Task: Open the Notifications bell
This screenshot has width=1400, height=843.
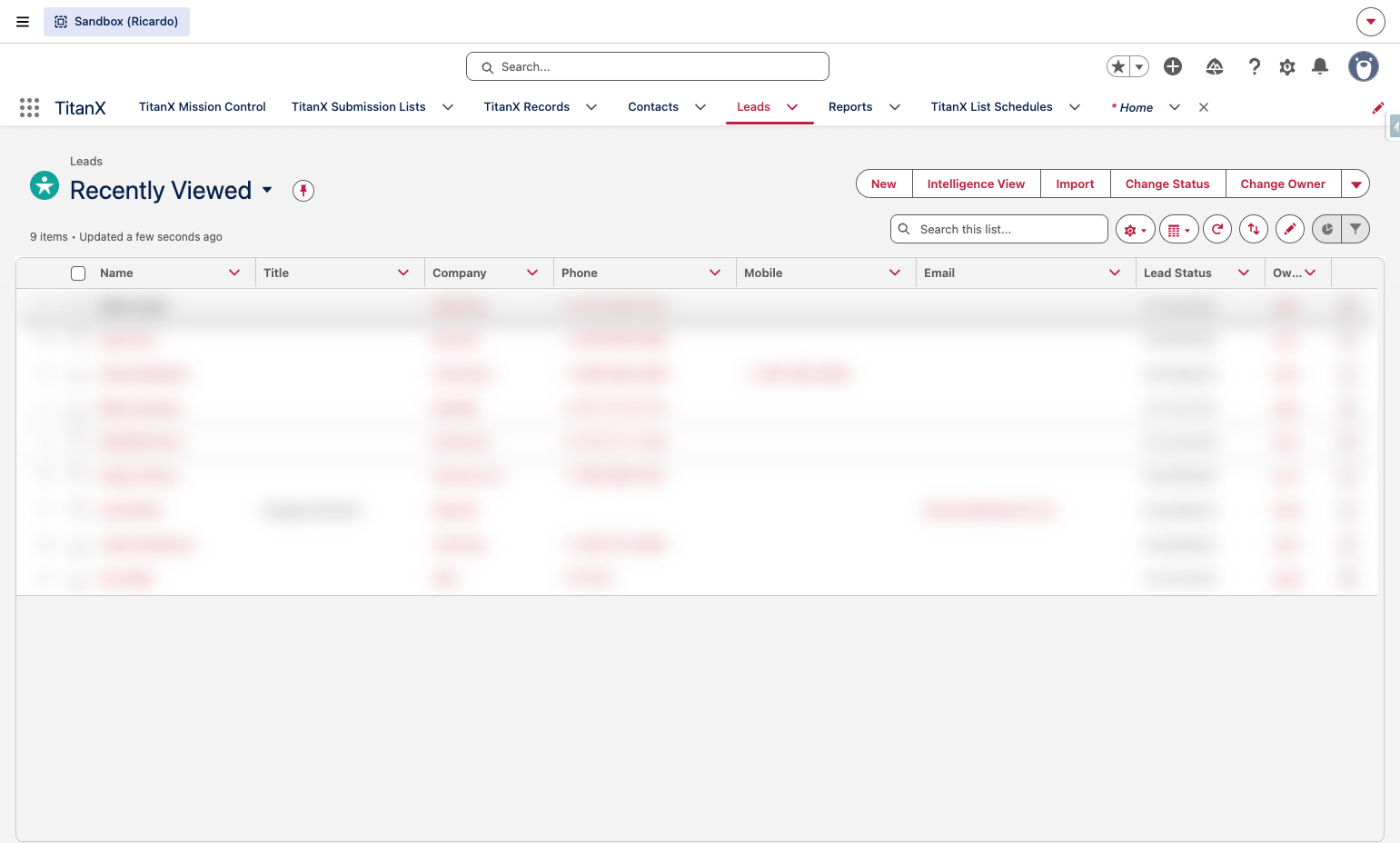Action: pyautogui.click(x=1320, y=66)
